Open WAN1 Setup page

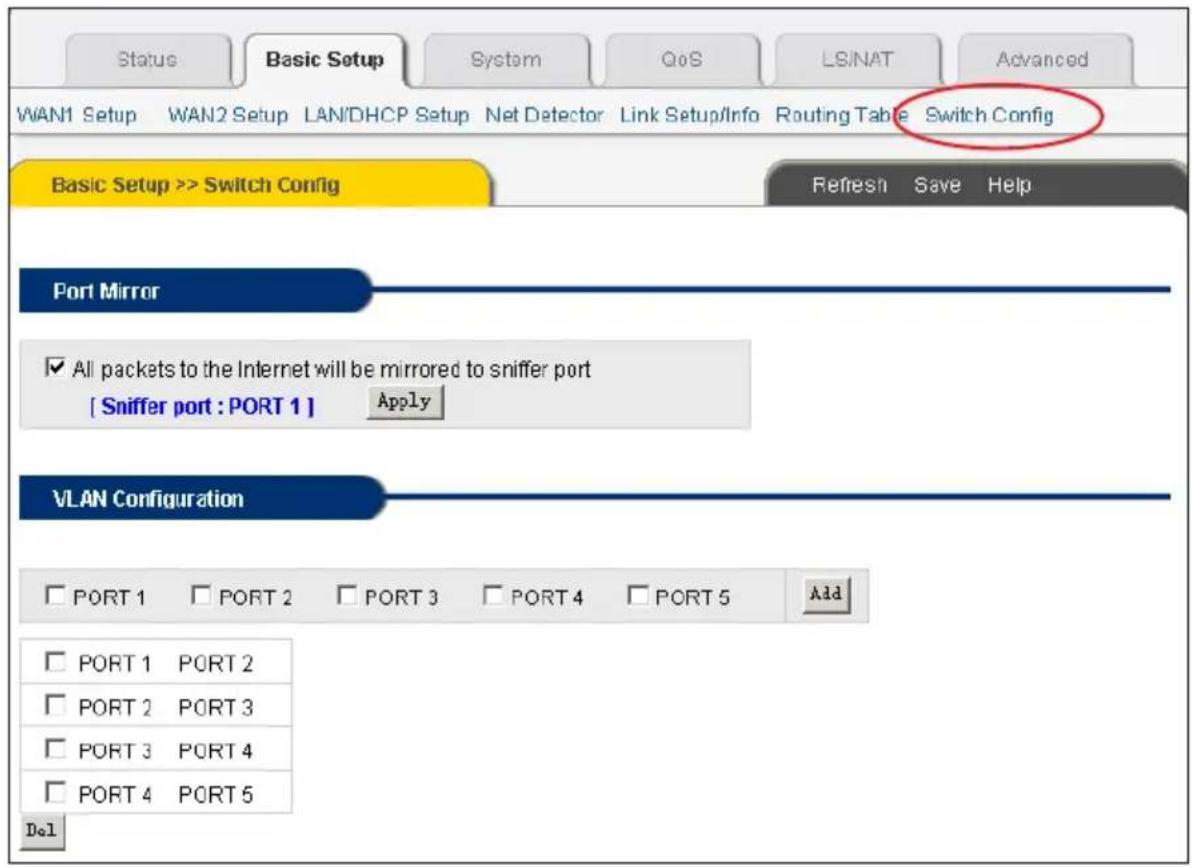click(x=77, y=116)
